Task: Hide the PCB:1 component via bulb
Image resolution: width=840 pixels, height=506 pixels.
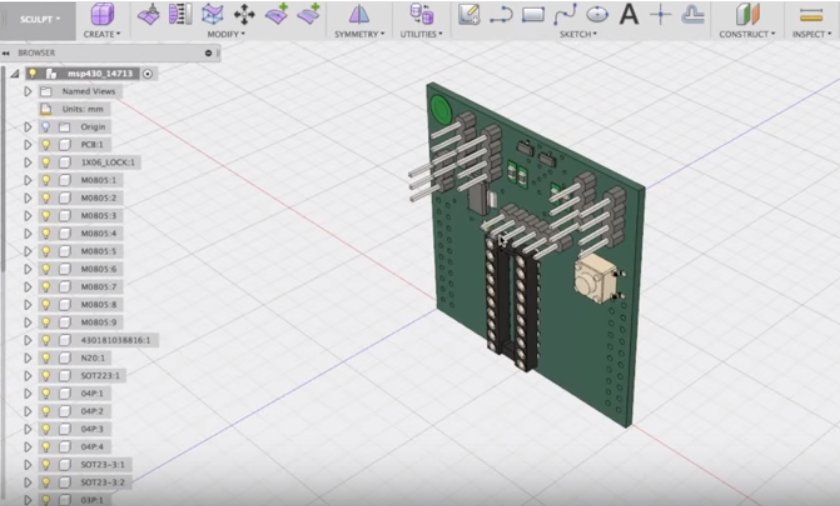Action: [46, 145]
